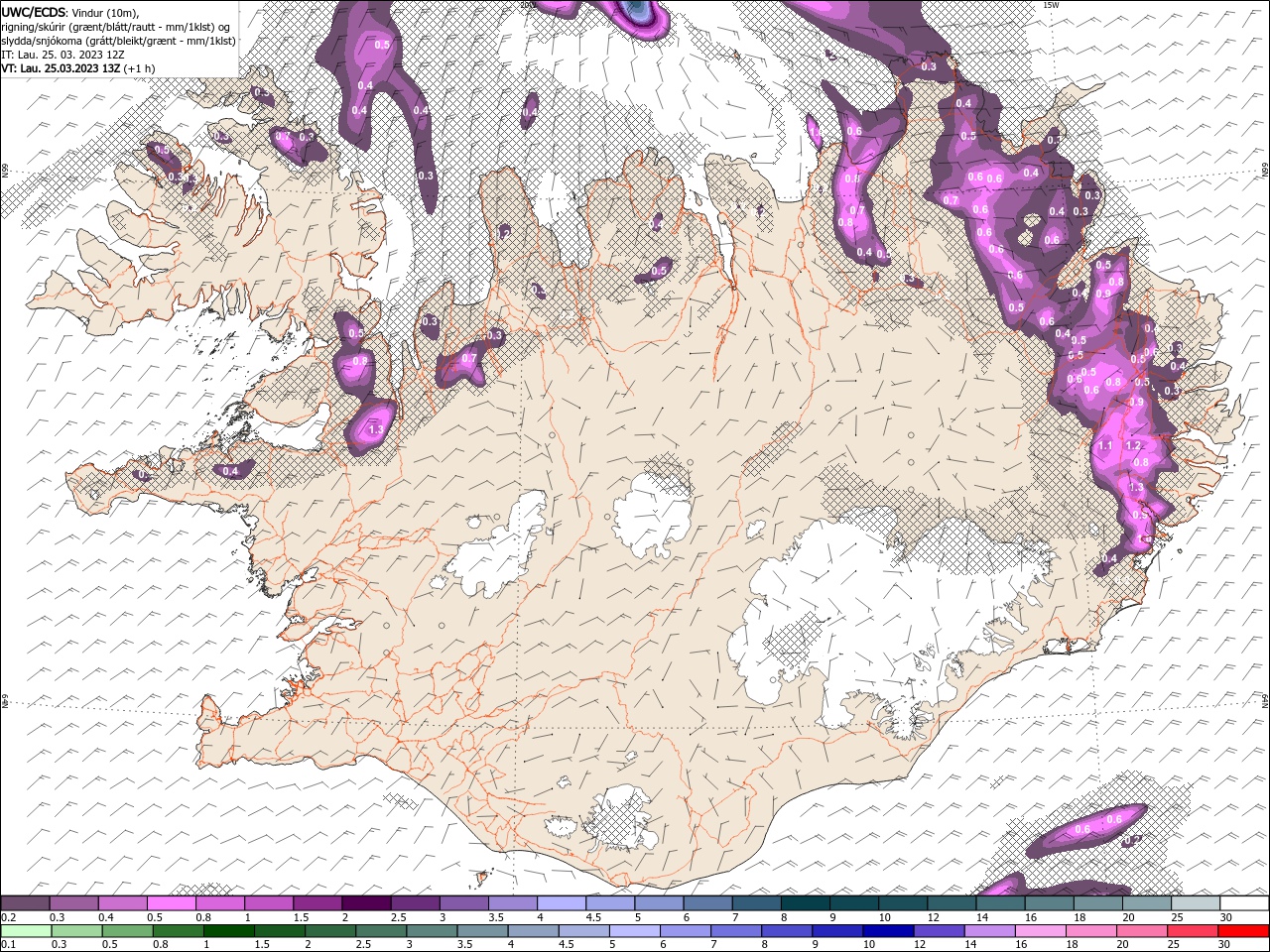Viewport: 1270px width, 952px height.
Task: Click the '0.1' label on the lower legend scale
Action: click(x=8, y=945)
